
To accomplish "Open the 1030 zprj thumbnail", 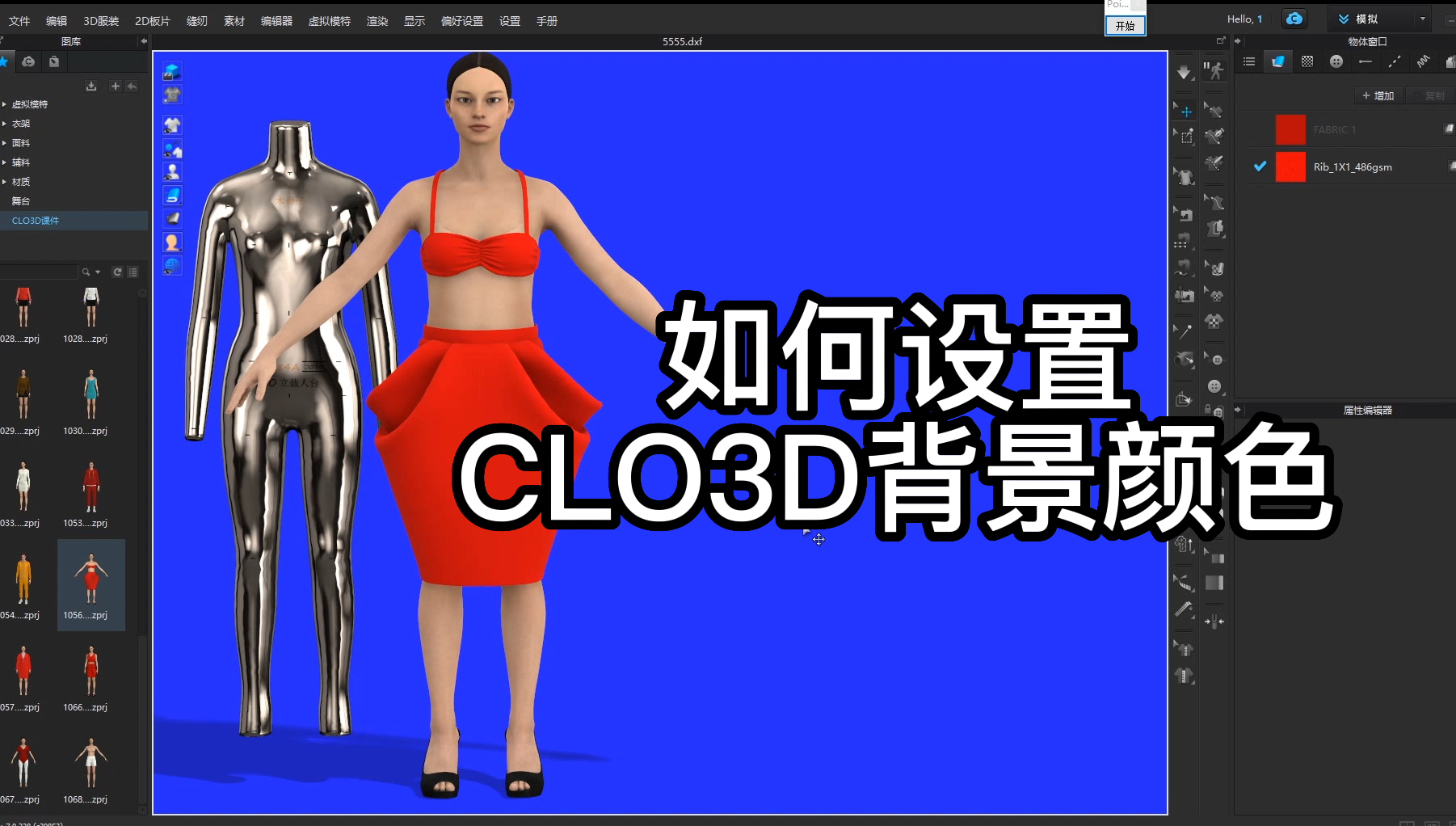I will click(x=90, y=401).
